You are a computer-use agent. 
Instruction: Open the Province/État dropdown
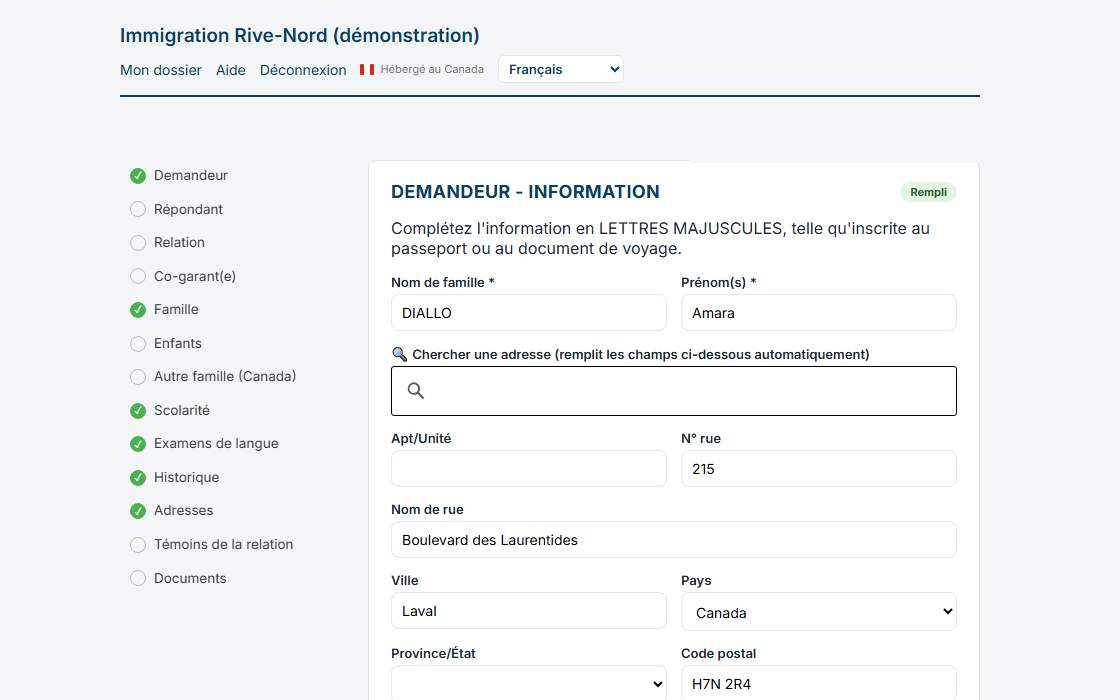pyautogui.click(x=529, y=684)
